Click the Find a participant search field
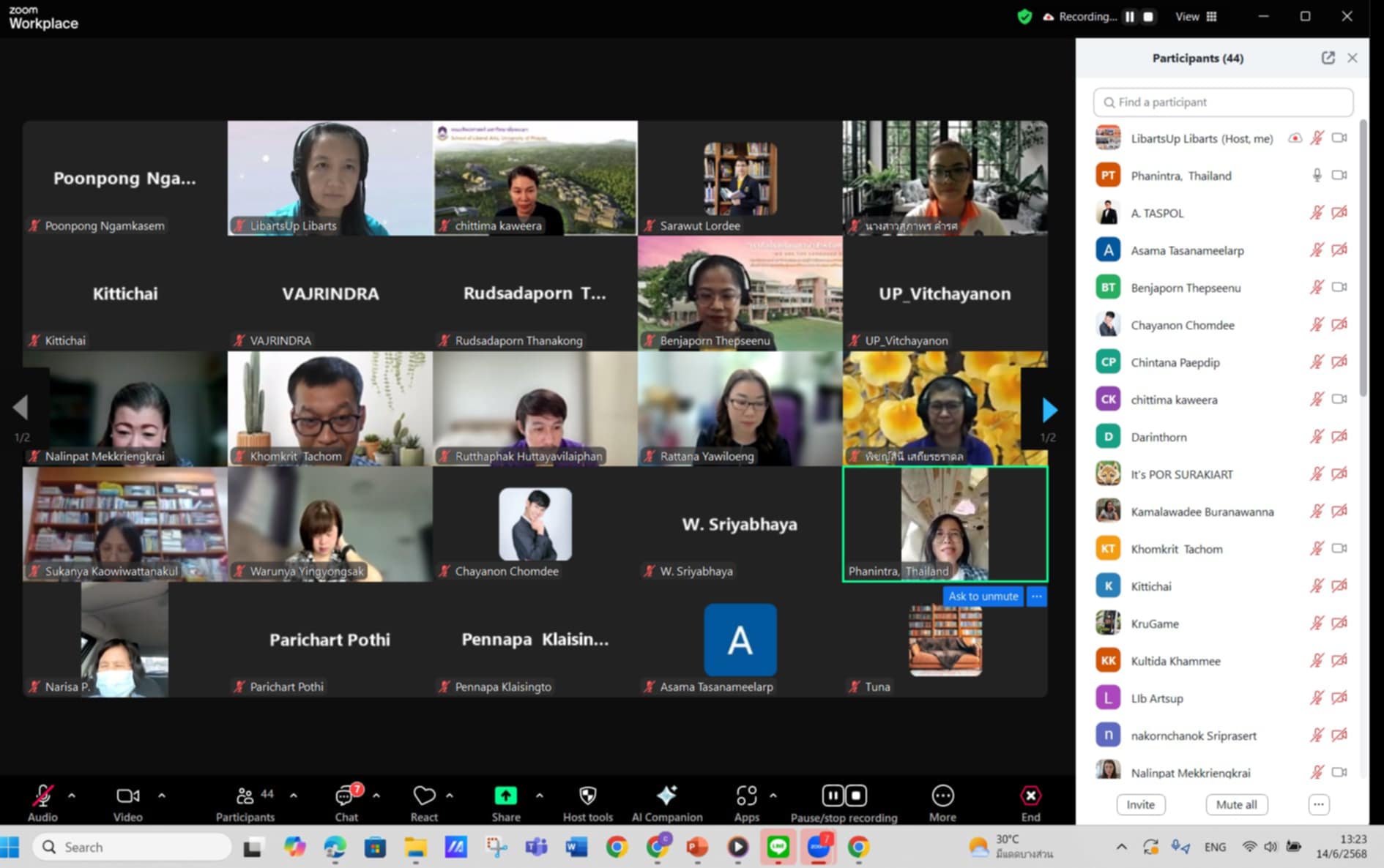Image resolution: width=1384 pixels, height=868 pixels. [x=1223, y=102]
